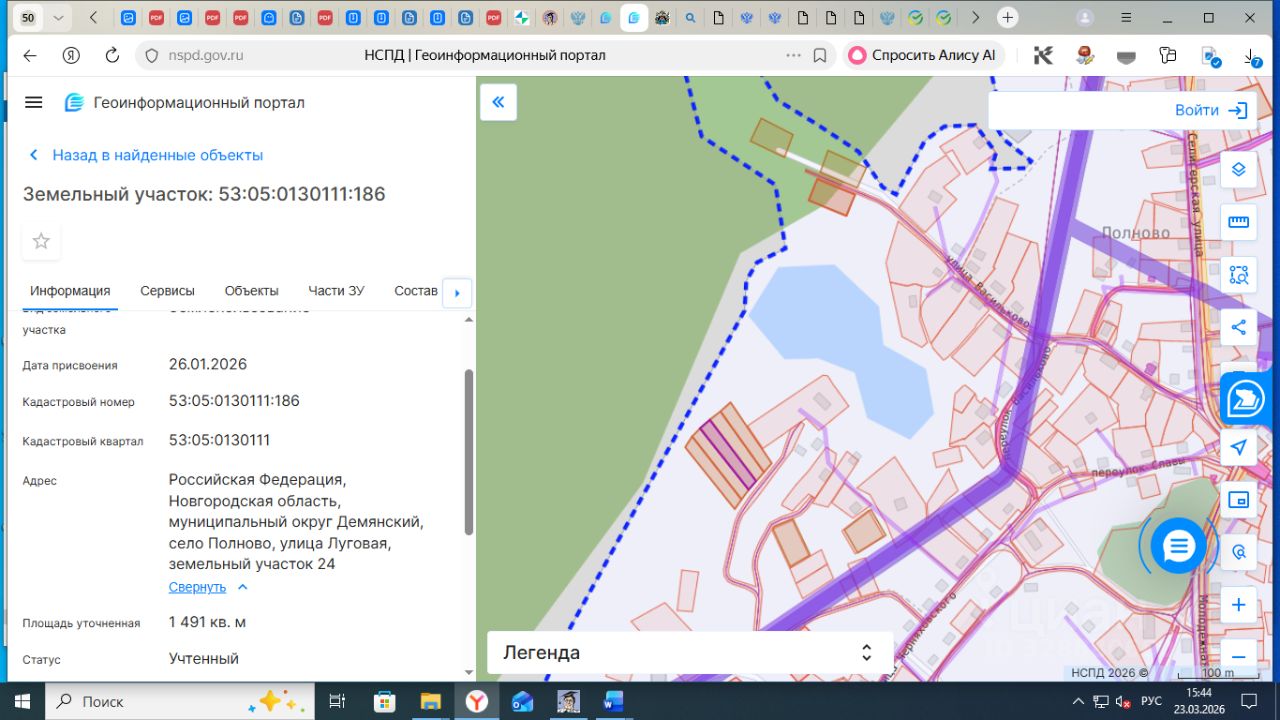Activate the area search selection tool

pyautogui.click(x=1238, y=274)
